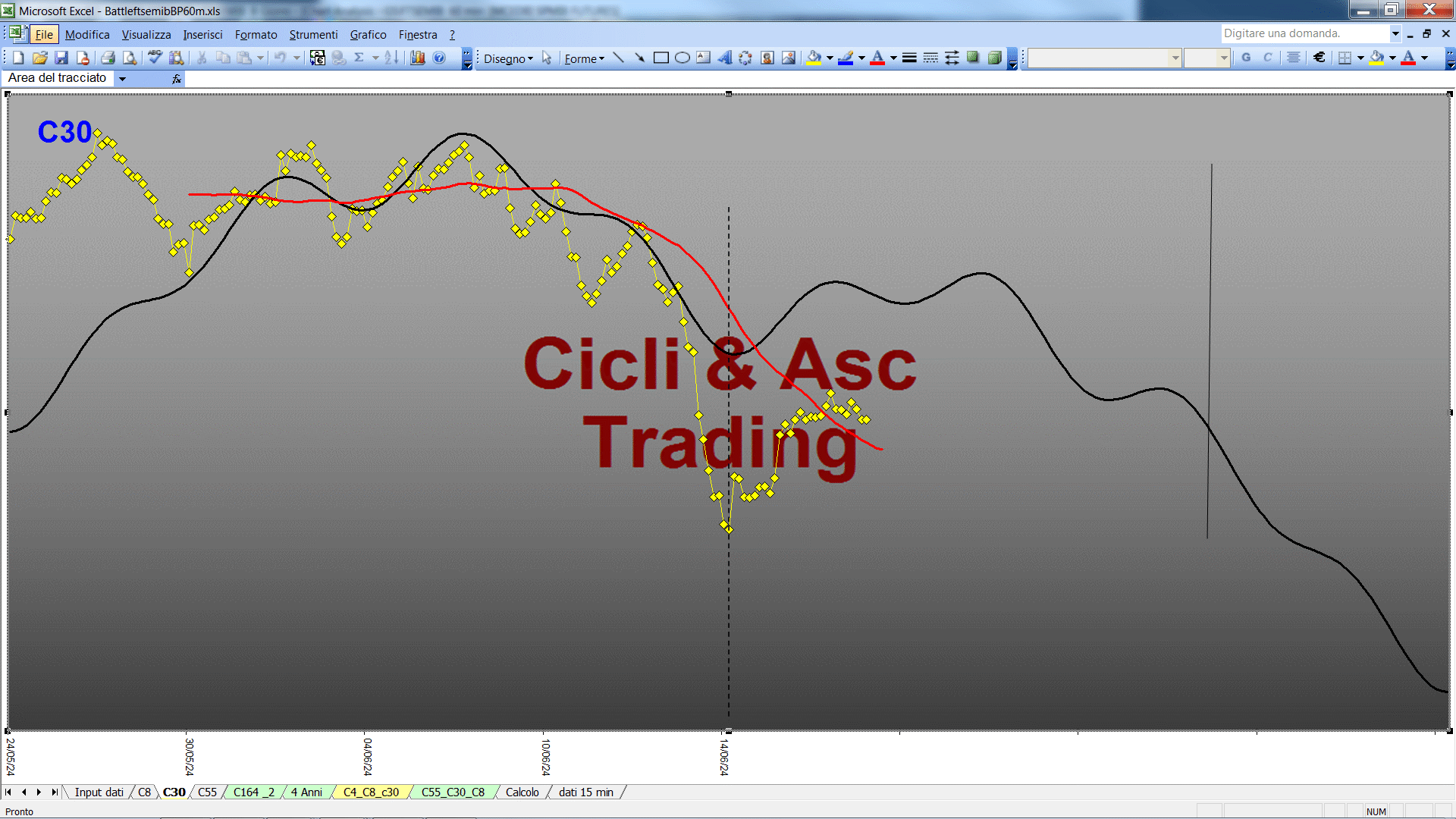Open the Grafico menu
Image resolution: width=1456 pixels, height=819 pixels.
tap(368, 35)
